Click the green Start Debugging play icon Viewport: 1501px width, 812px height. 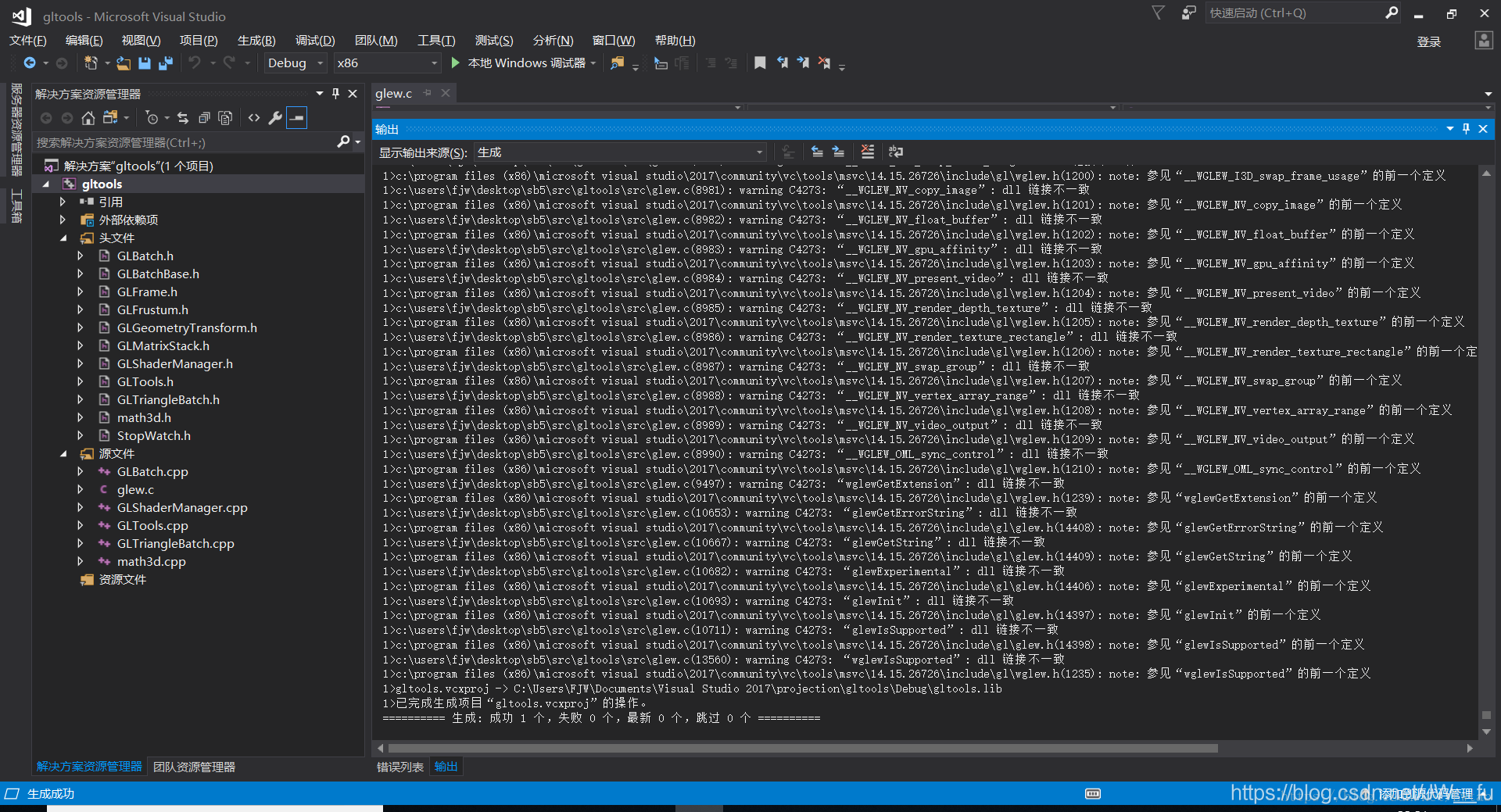(x=456, y=63)
